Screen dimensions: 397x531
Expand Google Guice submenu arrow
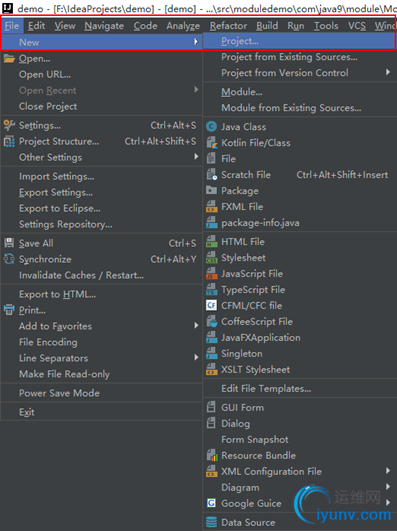click(x=388, y=503)
